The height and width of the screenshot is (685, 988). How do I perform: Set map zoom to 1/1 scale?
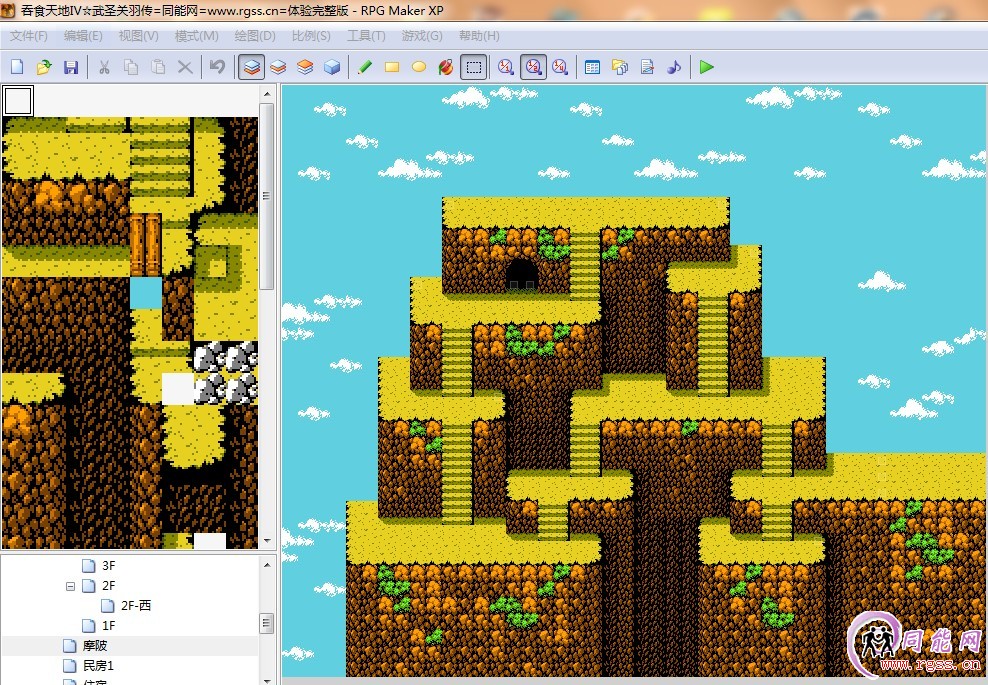[506, 67]
